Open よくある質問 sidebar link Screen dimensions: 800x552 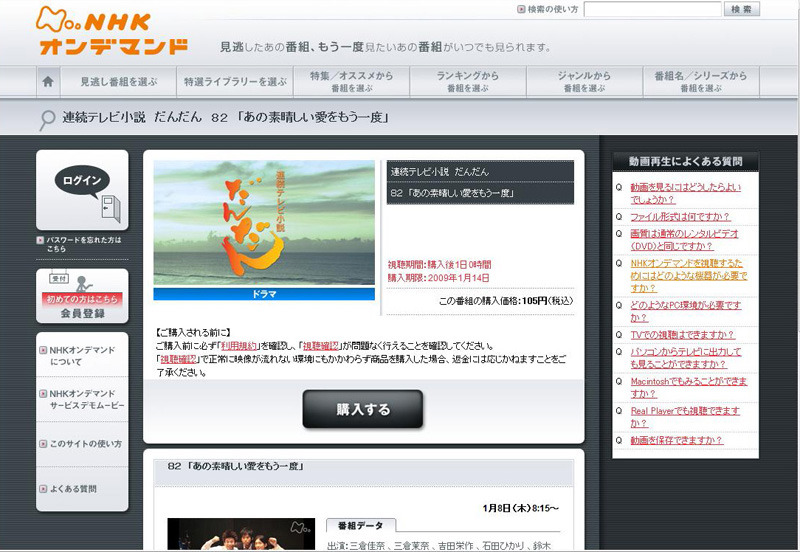pyautogui.click(x=73, y=489)
